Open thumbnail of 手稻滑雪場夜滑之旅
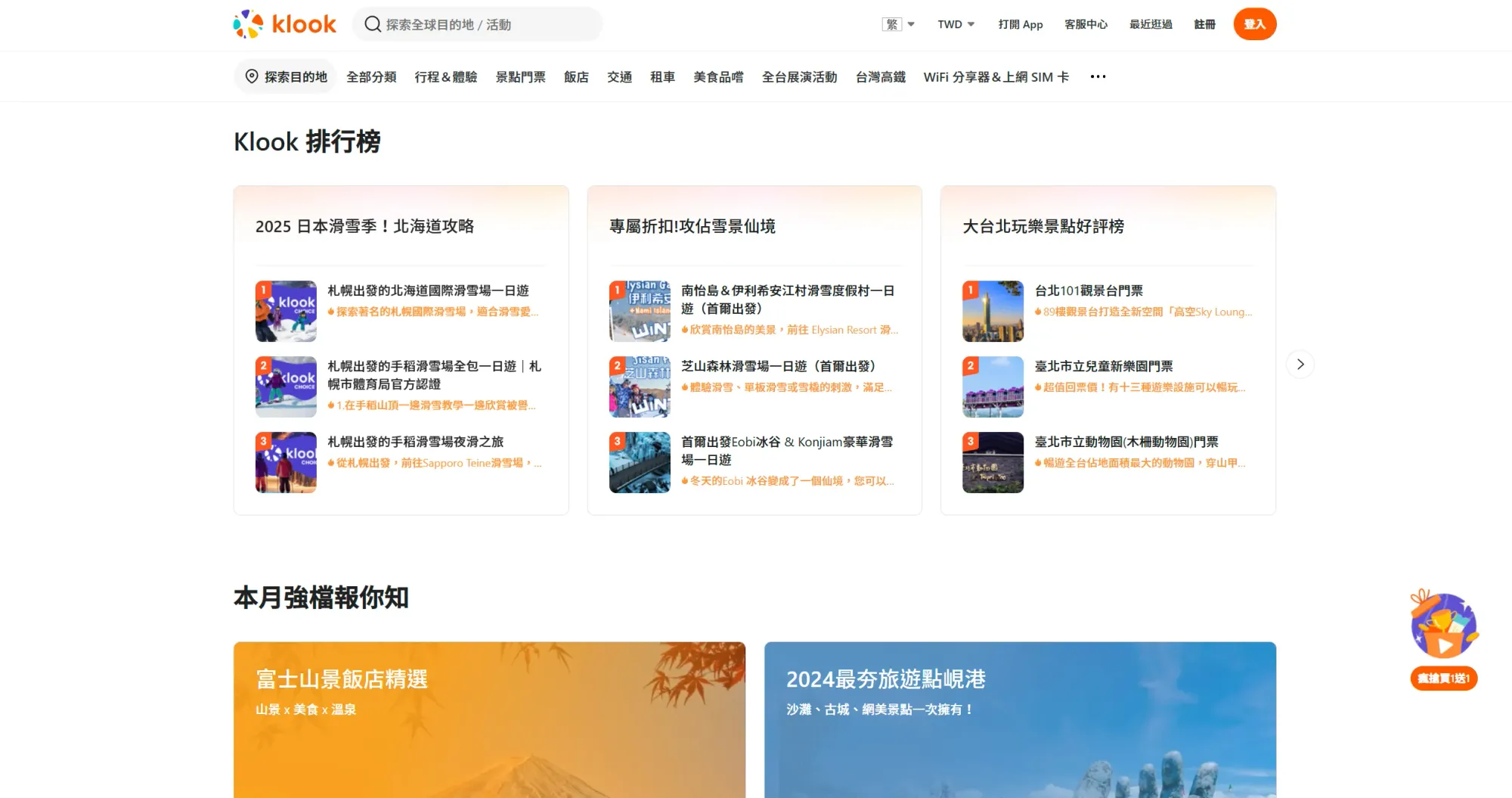Image resolution: width=1512 pixels, height=798 pixels. pyautogui.click(x=286, y=462)
